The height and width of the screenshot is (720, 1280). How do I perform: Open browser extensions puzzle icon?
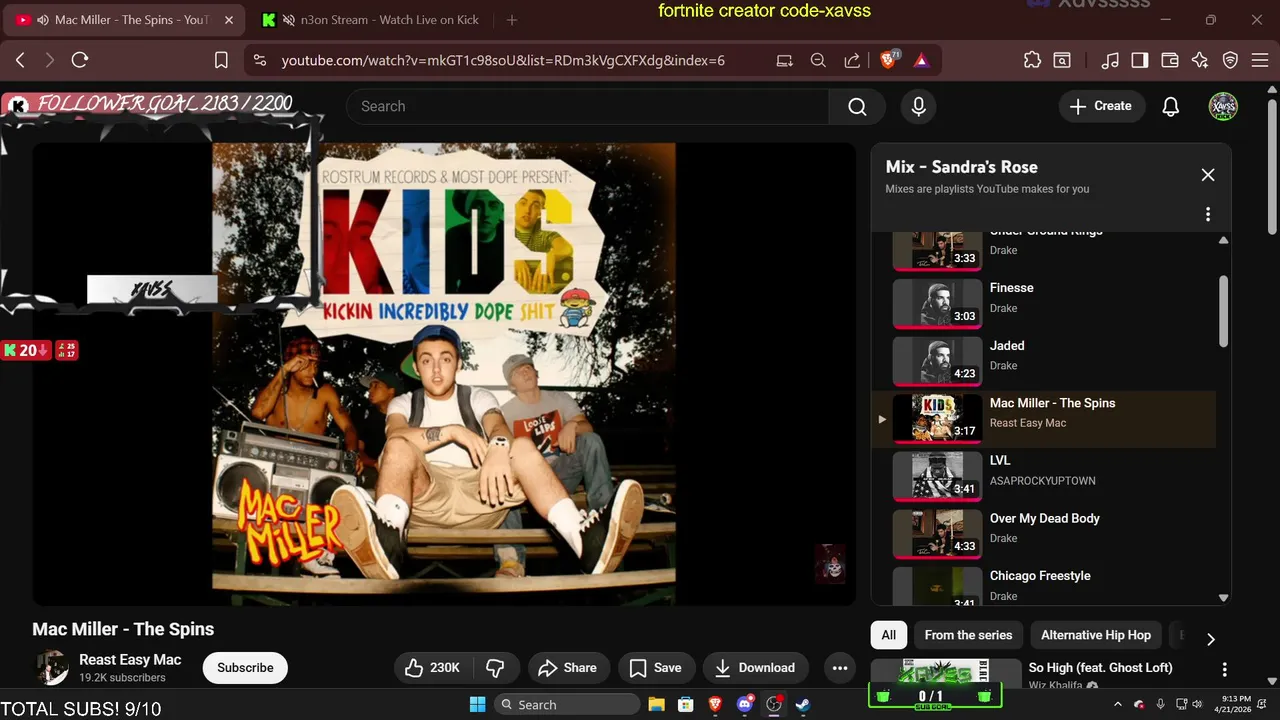(1032, 60)
